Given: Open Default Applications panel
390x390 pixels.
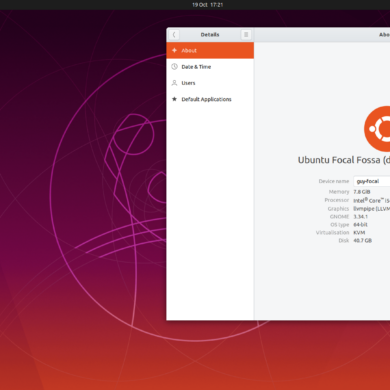Looking at the screenshot, I should pos(210,99).
